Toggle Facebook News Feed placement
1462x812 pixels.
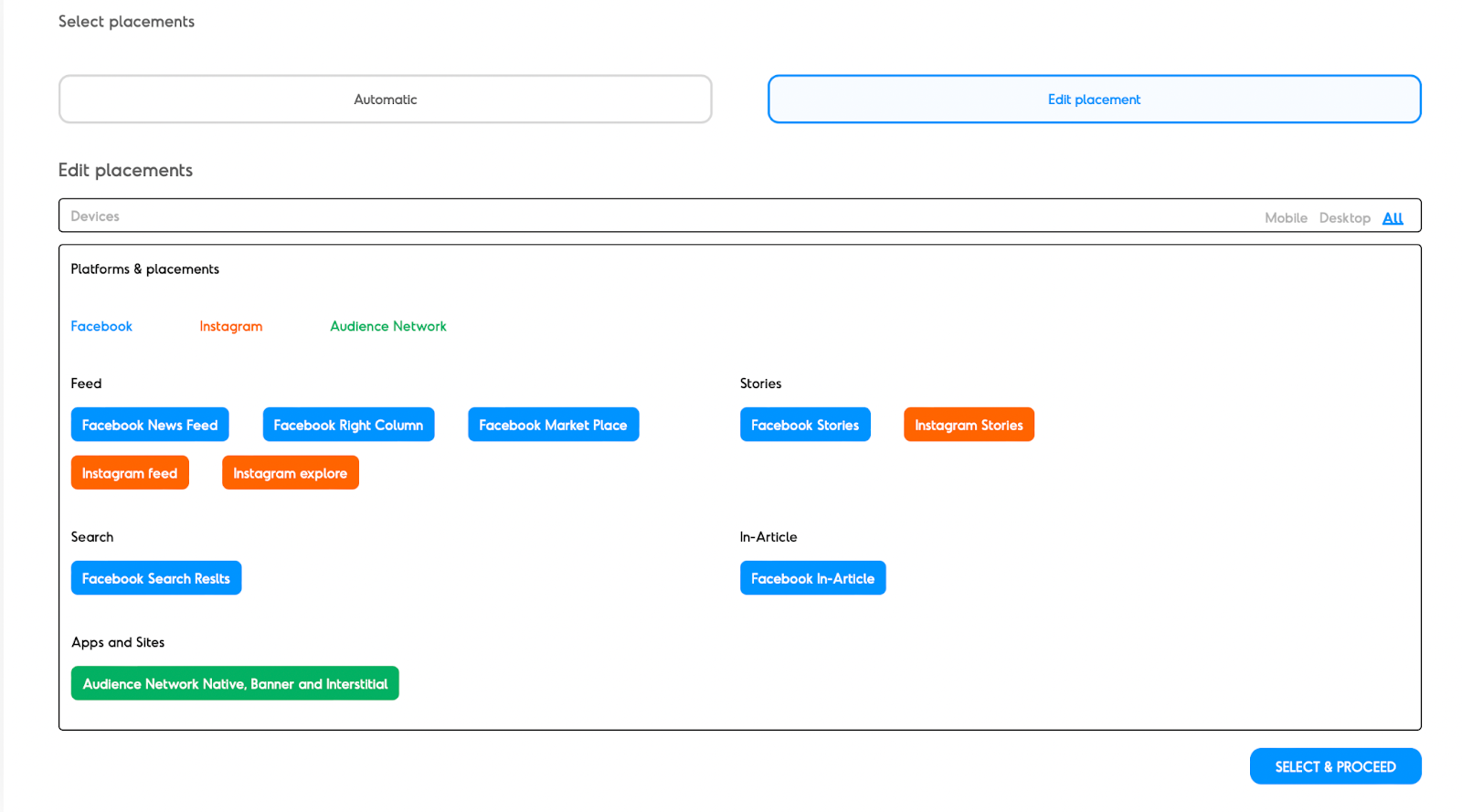[150, 425]
